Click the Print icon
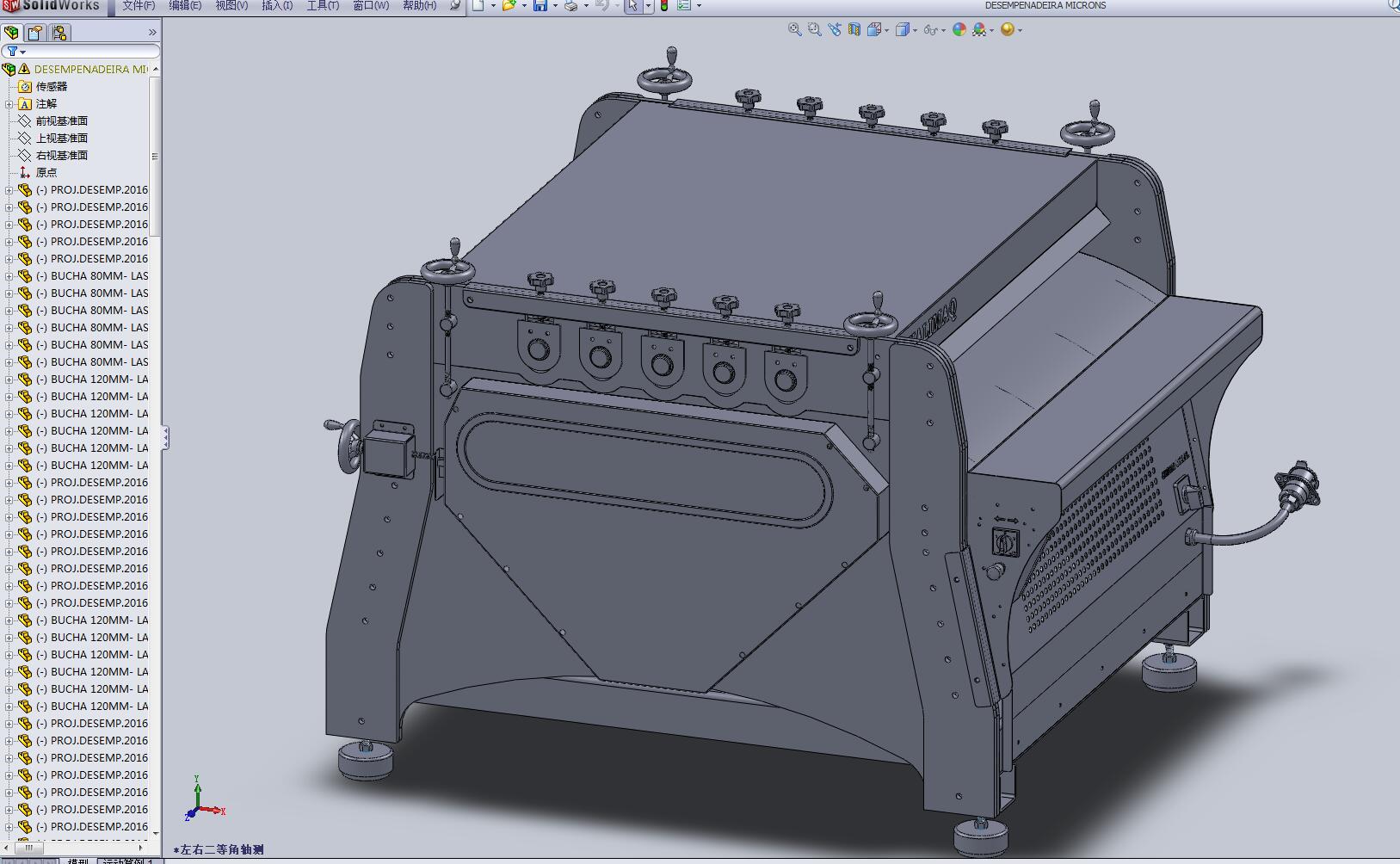Viewport: 1400px width, 864px height. [570, 5]
